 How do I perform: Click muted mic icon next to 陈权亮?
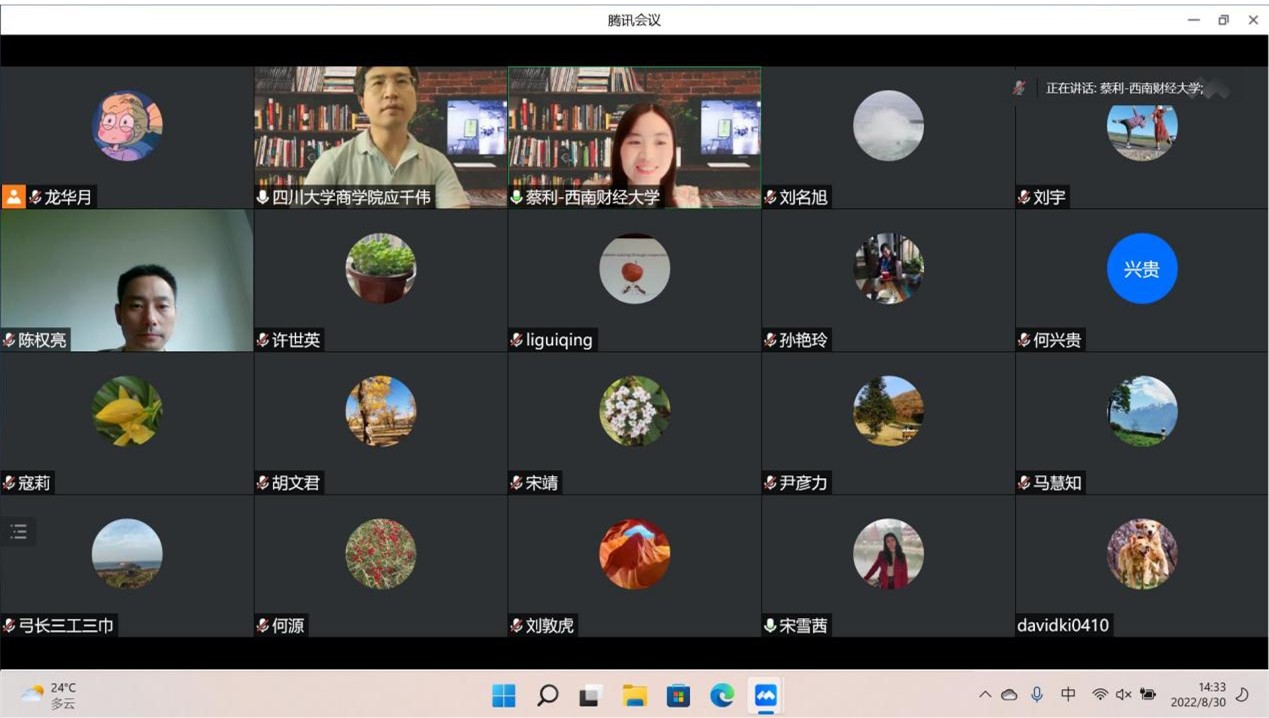(x=10, y=340)
